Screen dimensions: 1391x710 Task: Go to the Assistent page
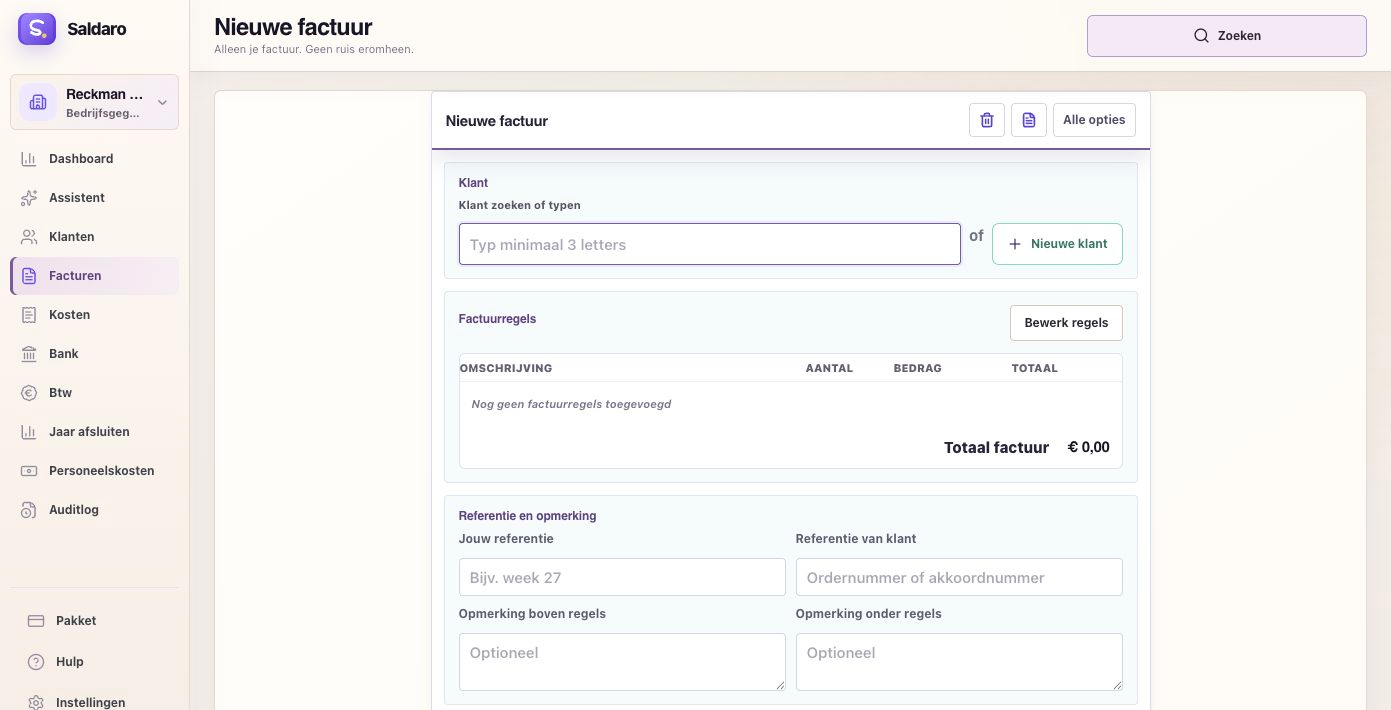pyautogui.click(x=95, y=198)
